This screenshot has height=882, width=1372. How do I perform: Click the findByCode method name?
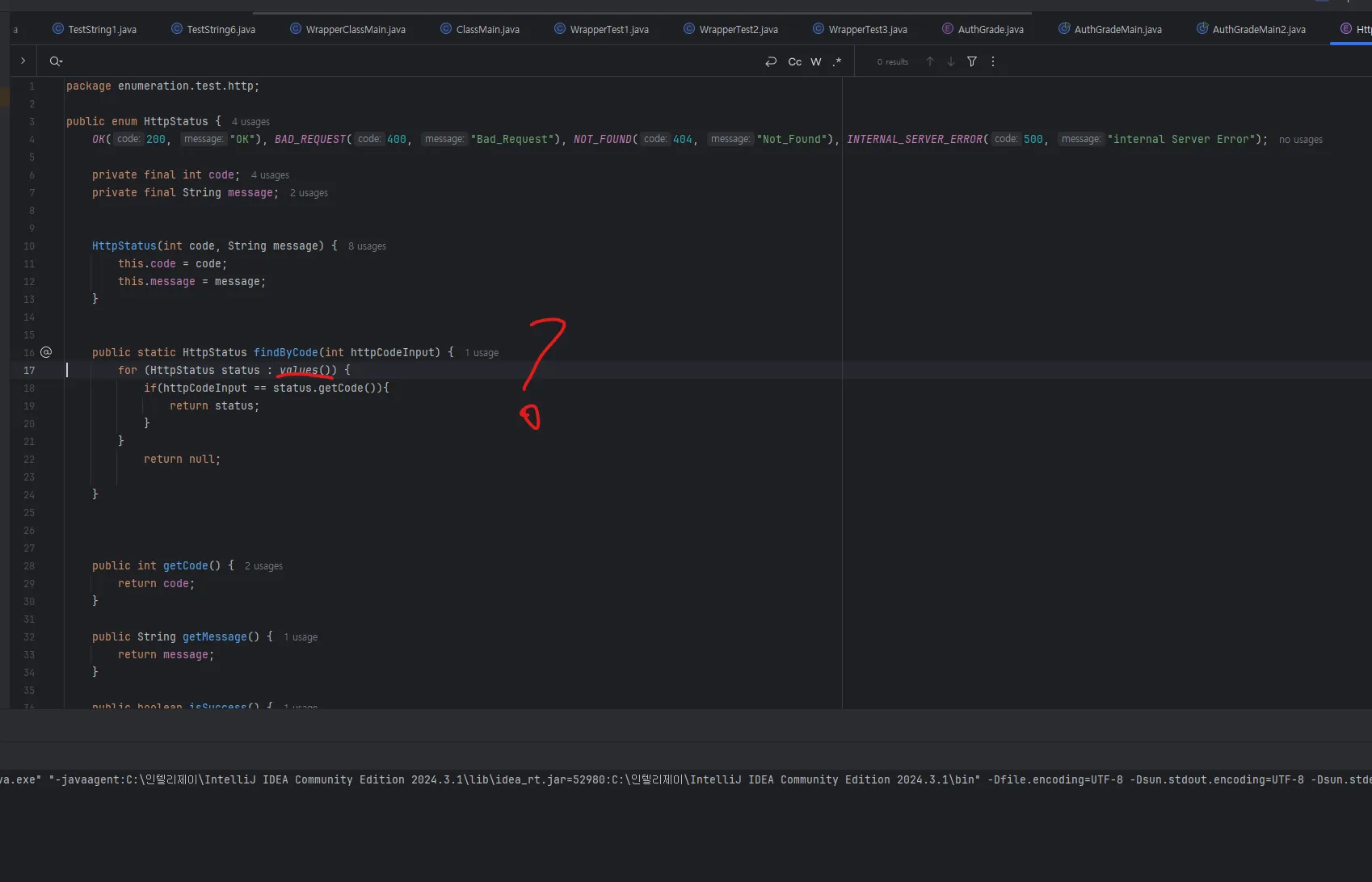(286, 352)
